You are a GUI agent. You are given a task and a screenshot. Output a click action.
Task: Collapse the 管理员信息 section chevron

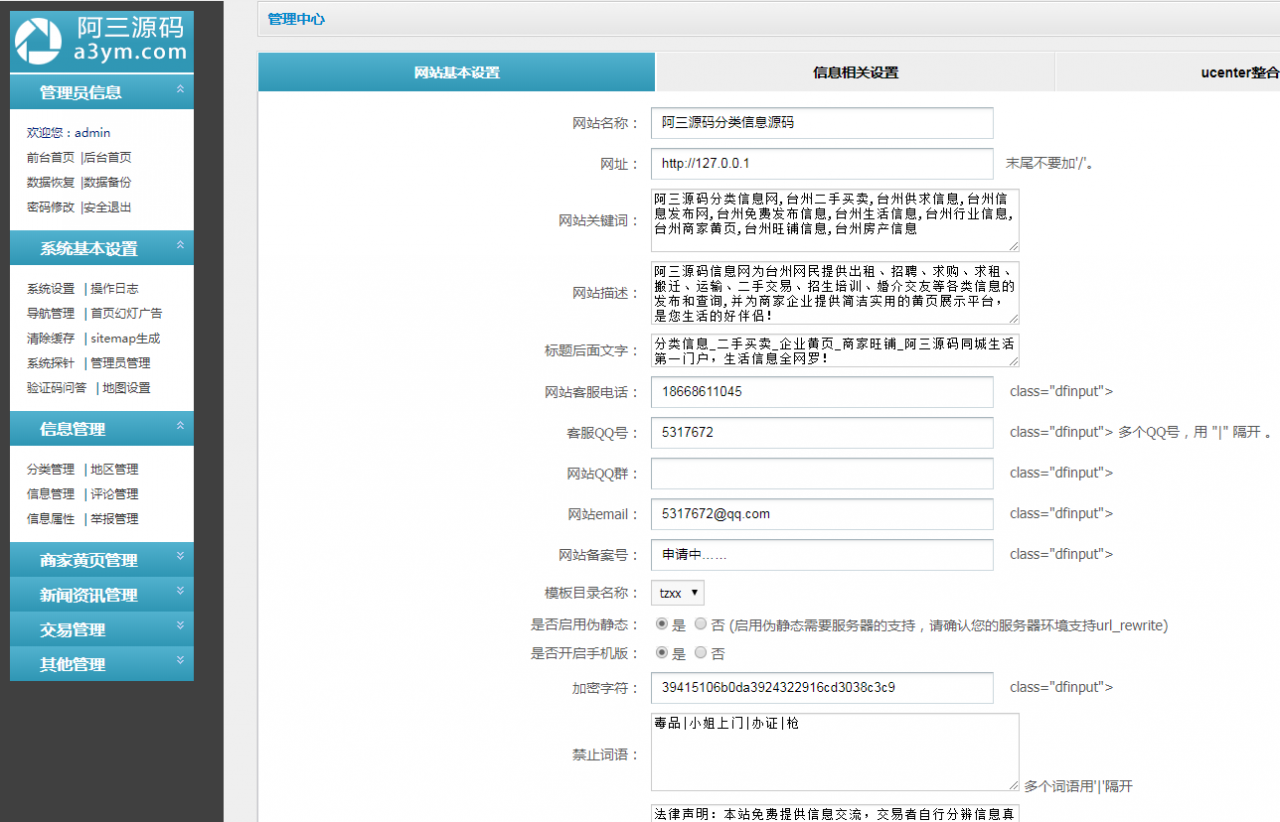[x=180, y=90]
